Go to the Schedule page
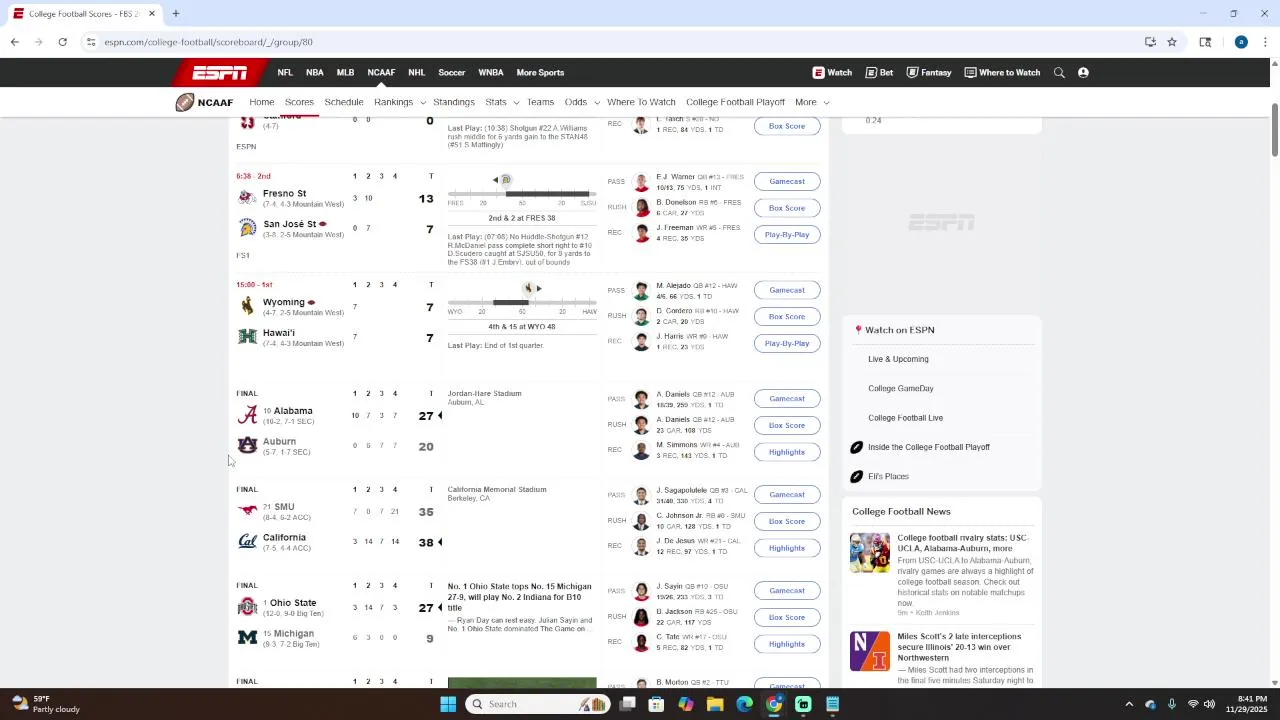1280x720 pixels. point(343,102)
